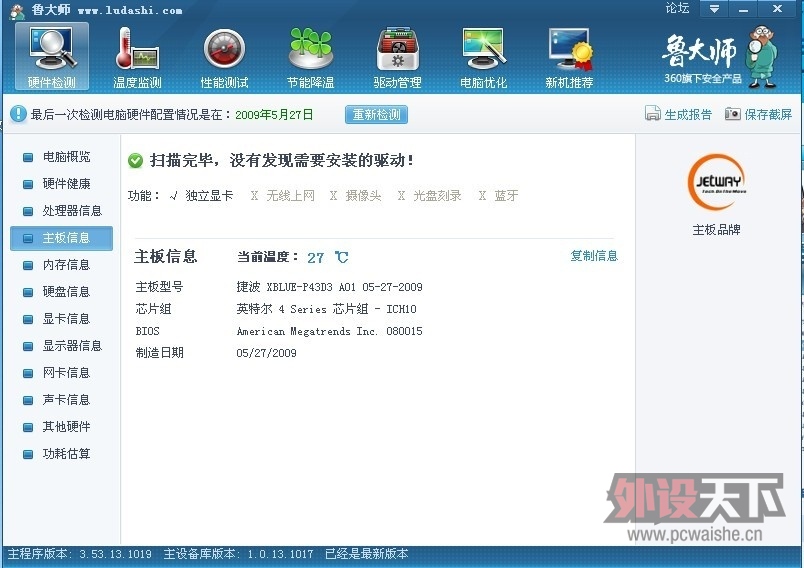Click 主程序版本 3.53.13.1019 in status bar
804x568 pixels.
pos(79,554)
